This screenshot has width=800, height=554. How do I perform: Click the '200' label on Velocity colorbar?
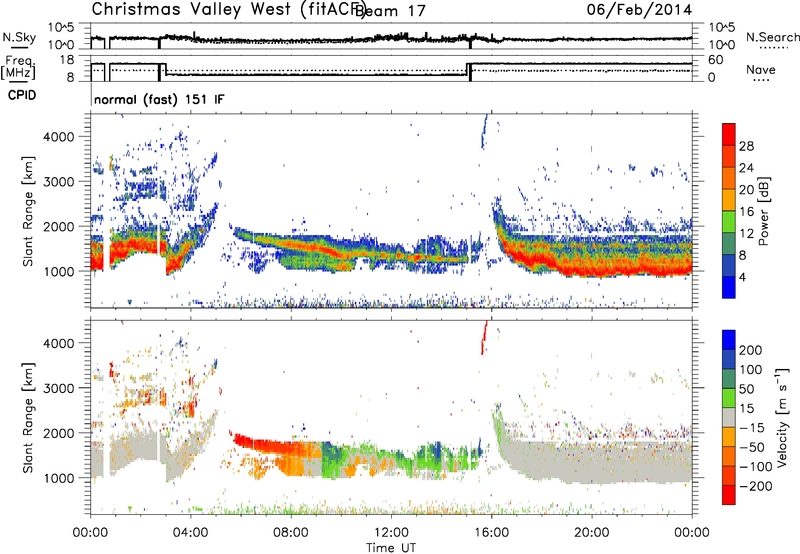[x=751, y=350]
